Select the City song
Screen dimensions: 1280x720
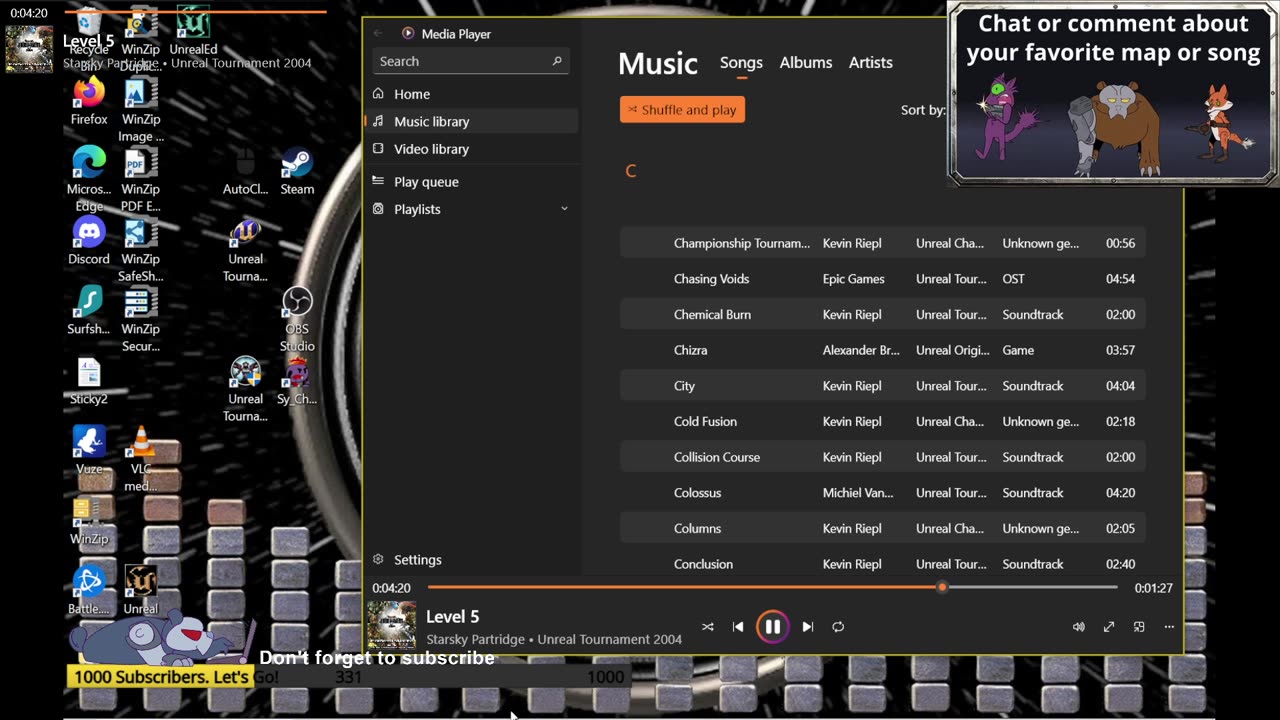pos(882,386)
